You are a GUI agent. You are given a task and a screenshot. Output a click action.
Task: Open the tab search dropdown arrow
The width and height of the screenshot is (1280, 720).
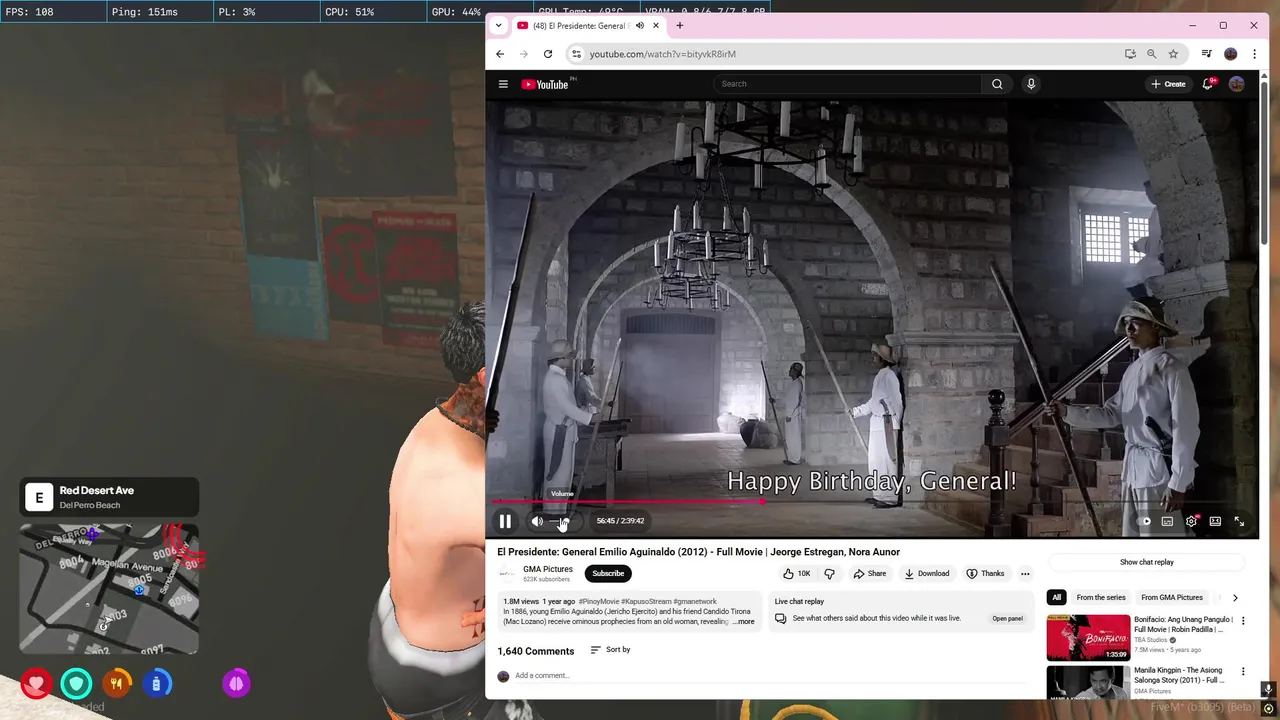pyautogui.click(x=499, y=25)
